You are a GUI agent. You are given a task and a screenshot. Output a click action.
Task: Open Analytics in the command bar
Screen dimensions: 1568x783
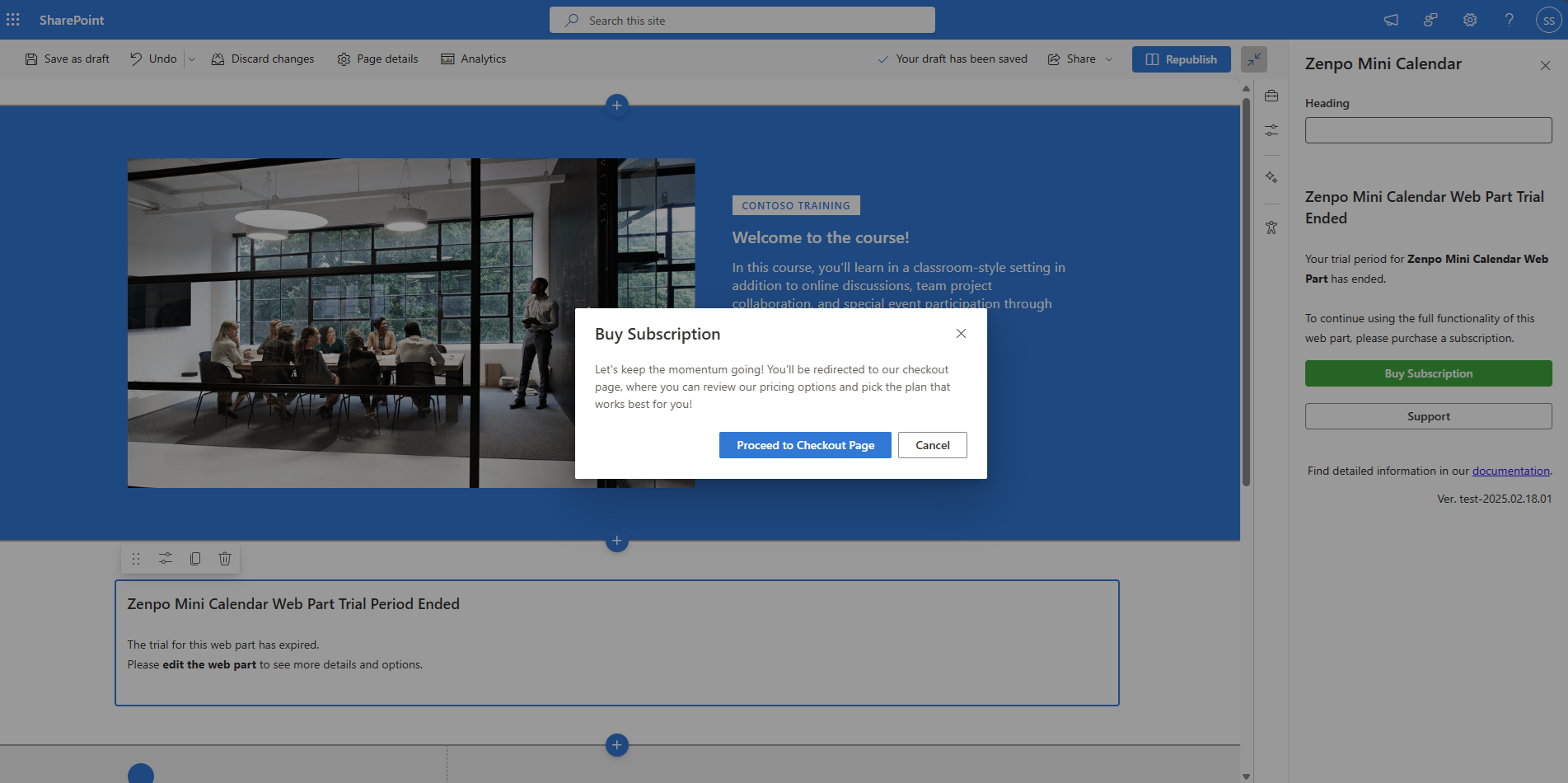point(474,59)
